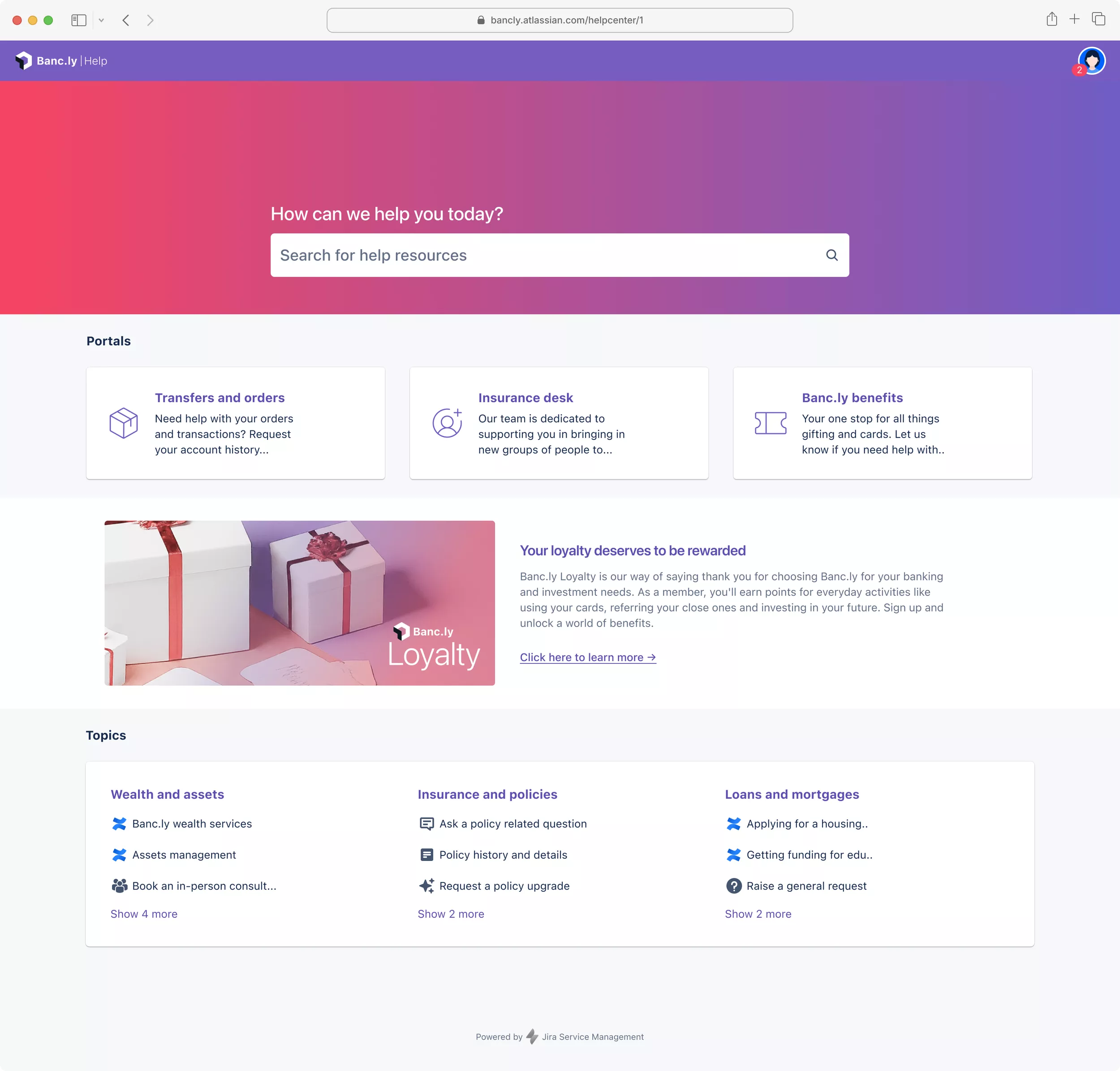Click Confluence icon beside Applying for a housing
The width and height of the screenshot is (1120, 1071).
coord(733,824)
